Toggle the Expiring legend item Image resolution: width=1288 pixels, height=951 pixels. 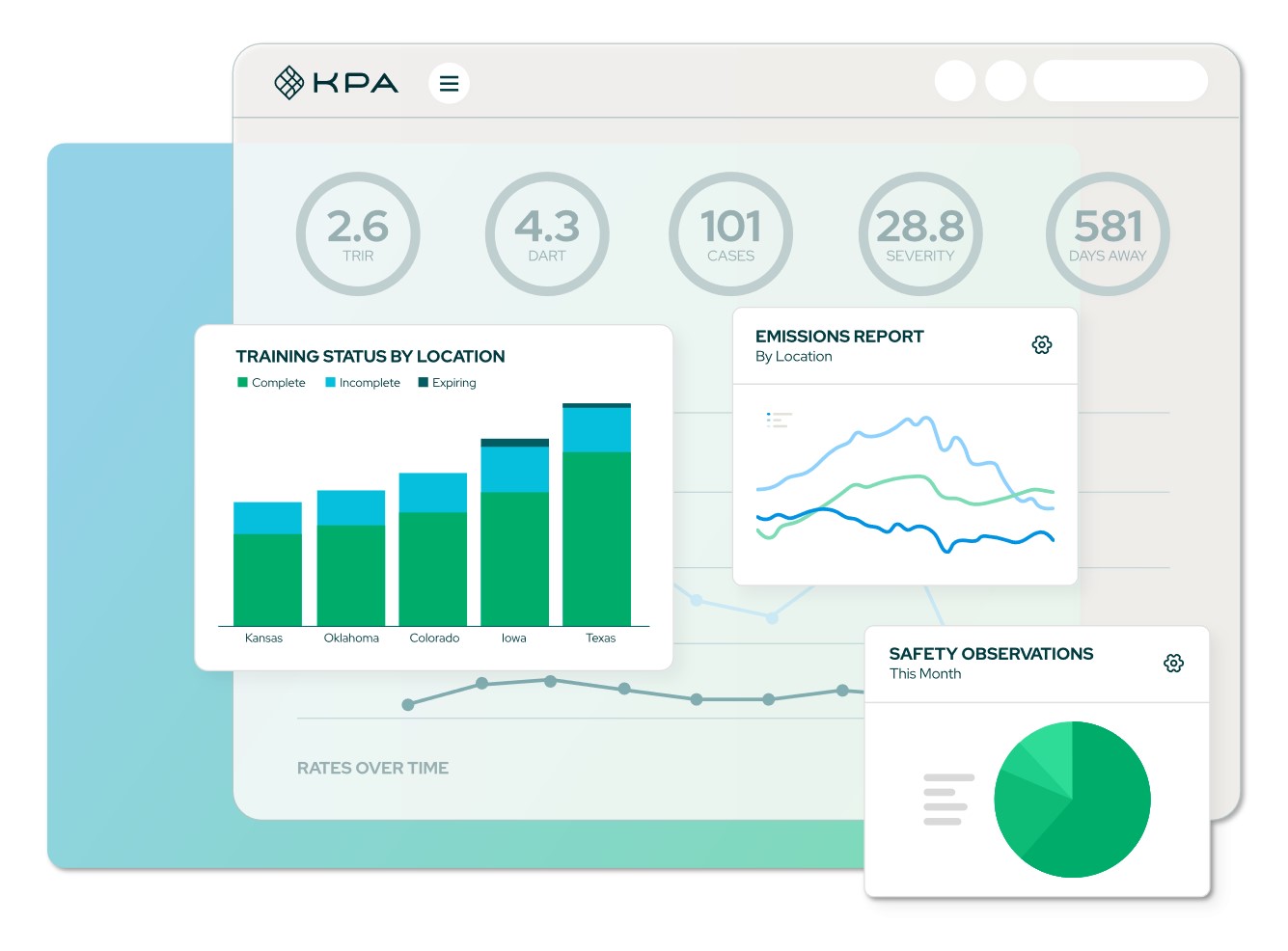[x=447, y=382]
